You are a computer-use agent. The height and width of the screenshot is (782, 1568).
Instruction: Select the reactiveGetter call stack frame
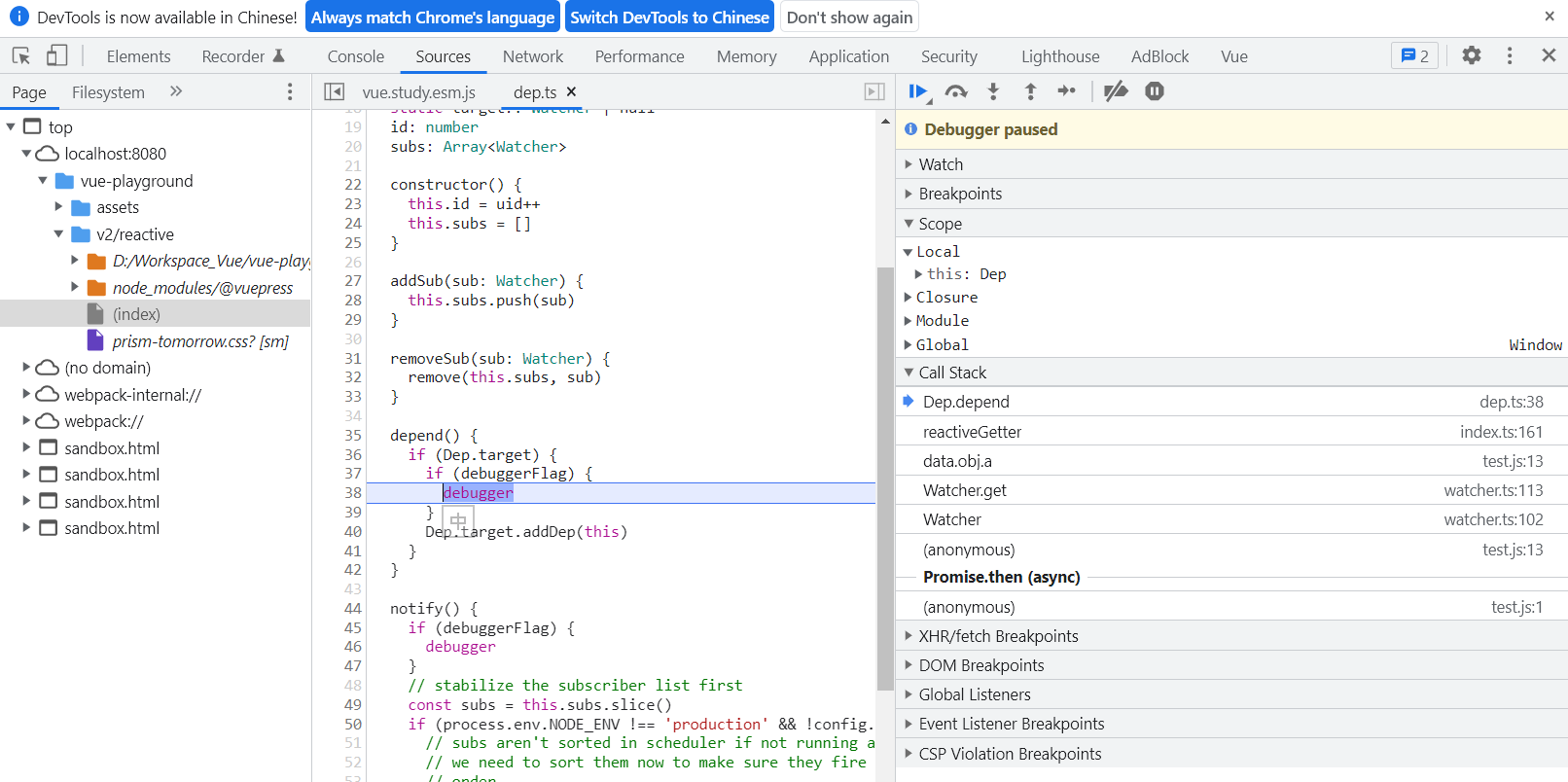(x=972, y=432)
